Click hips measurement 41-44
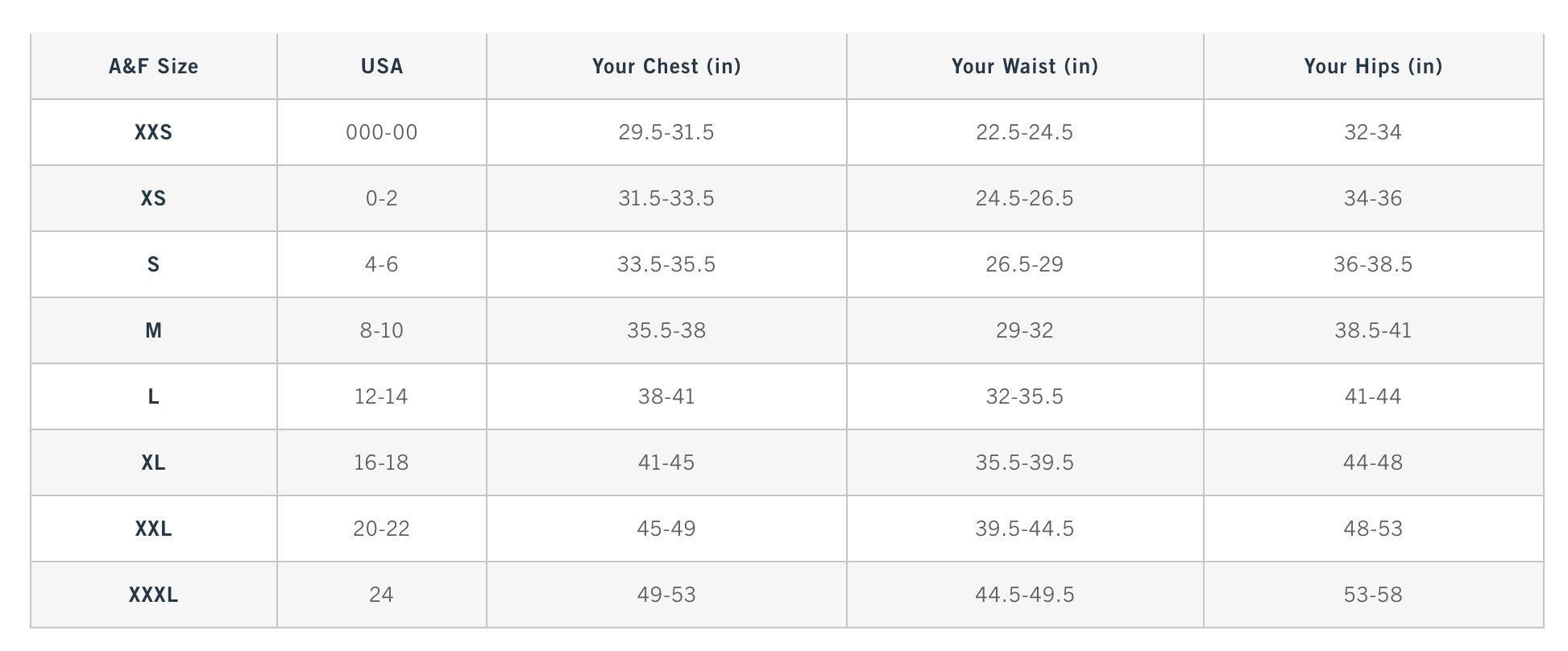1568x651 pixels. 1373,396
